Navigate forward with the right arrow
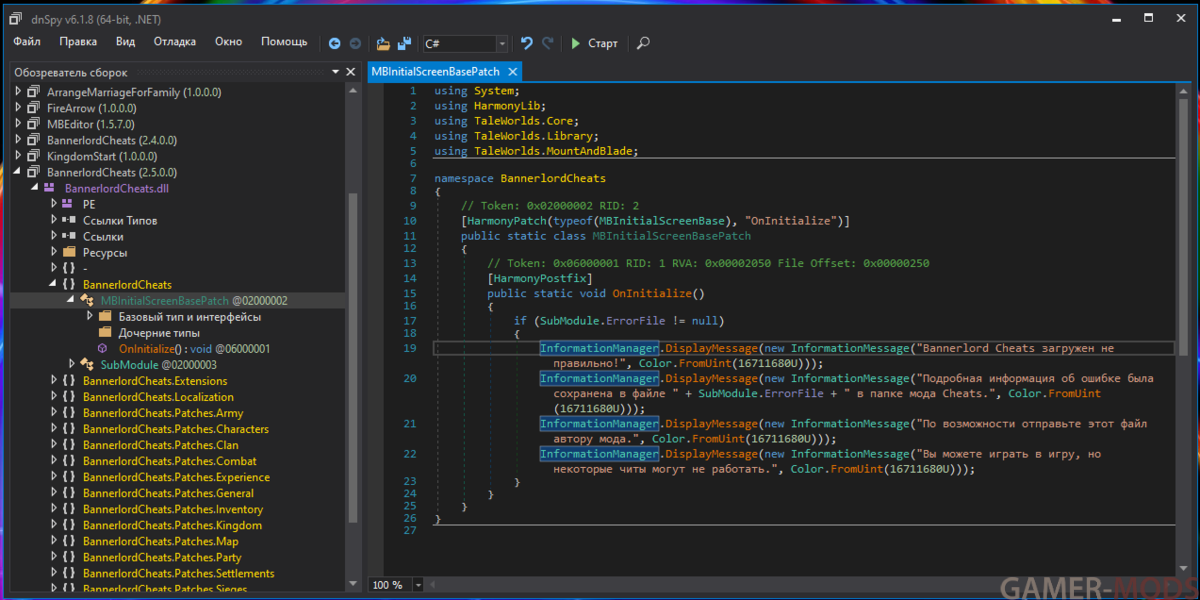This screenshot has width=1200, height=600. 354,43
